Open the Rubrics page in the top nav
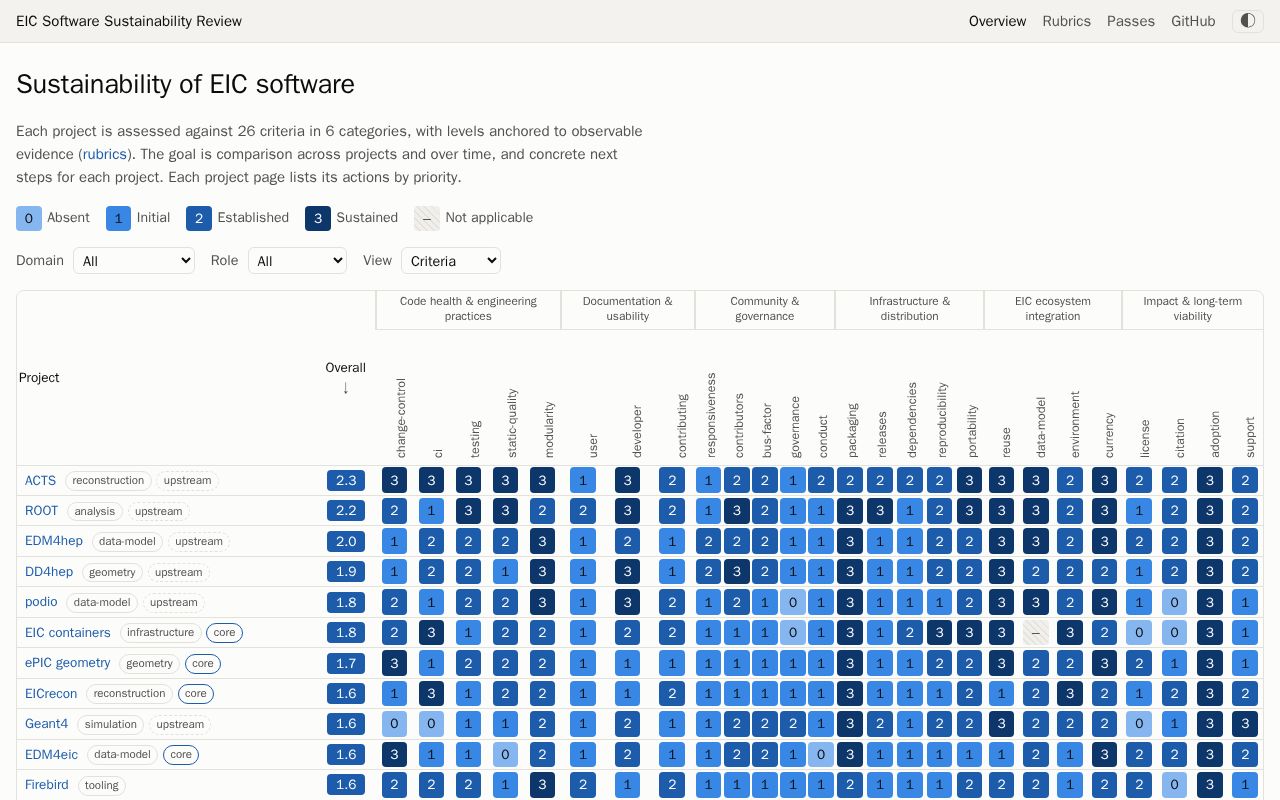The width and height of the screenshot is (1280, 800). pyautogui.click(x=1066, y=21)
